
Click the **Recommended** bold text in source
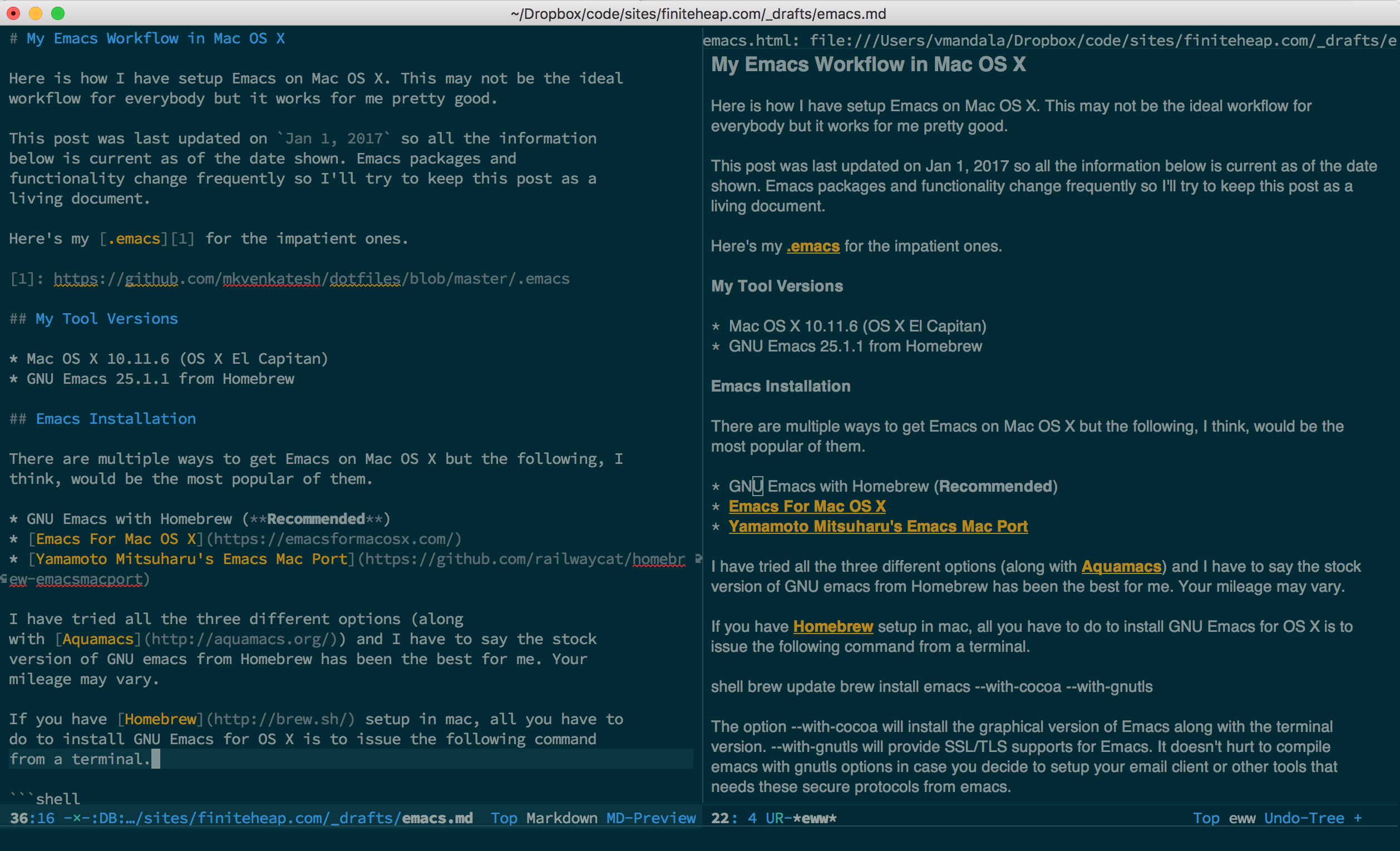pyautogui.click(x=316, y=519)
